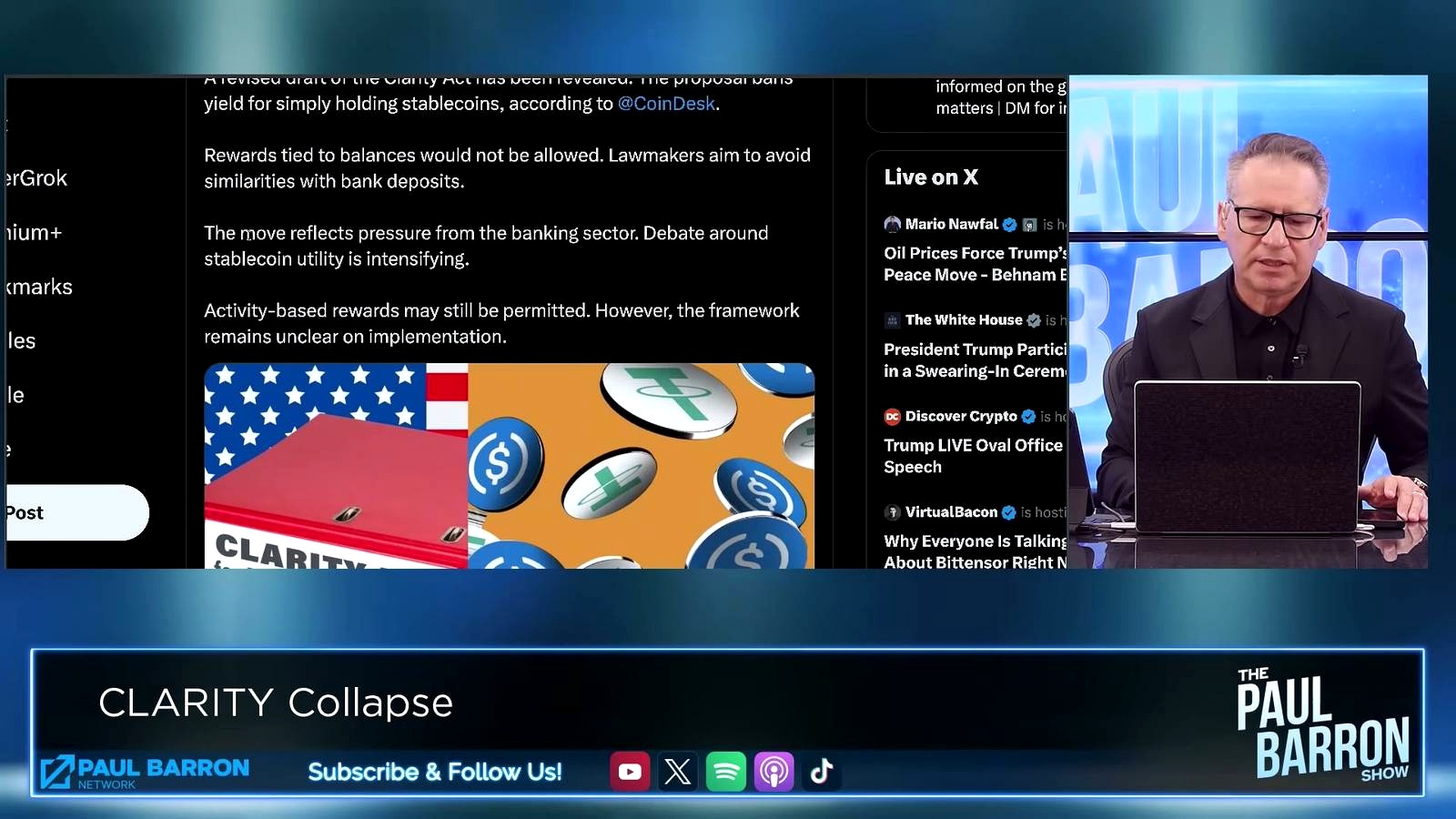This screenshot has width=1456, height=819.
Task: Open The White House account name
Action: (x=964, y=320)
